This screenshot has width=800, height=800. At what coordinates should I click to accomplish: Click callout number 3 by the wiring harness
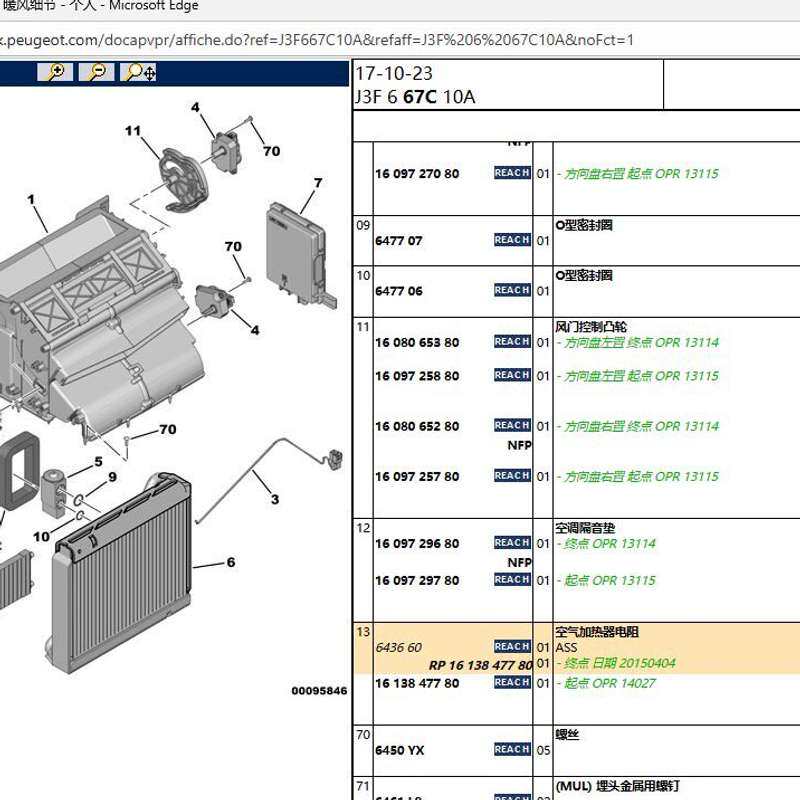(275, 499)
